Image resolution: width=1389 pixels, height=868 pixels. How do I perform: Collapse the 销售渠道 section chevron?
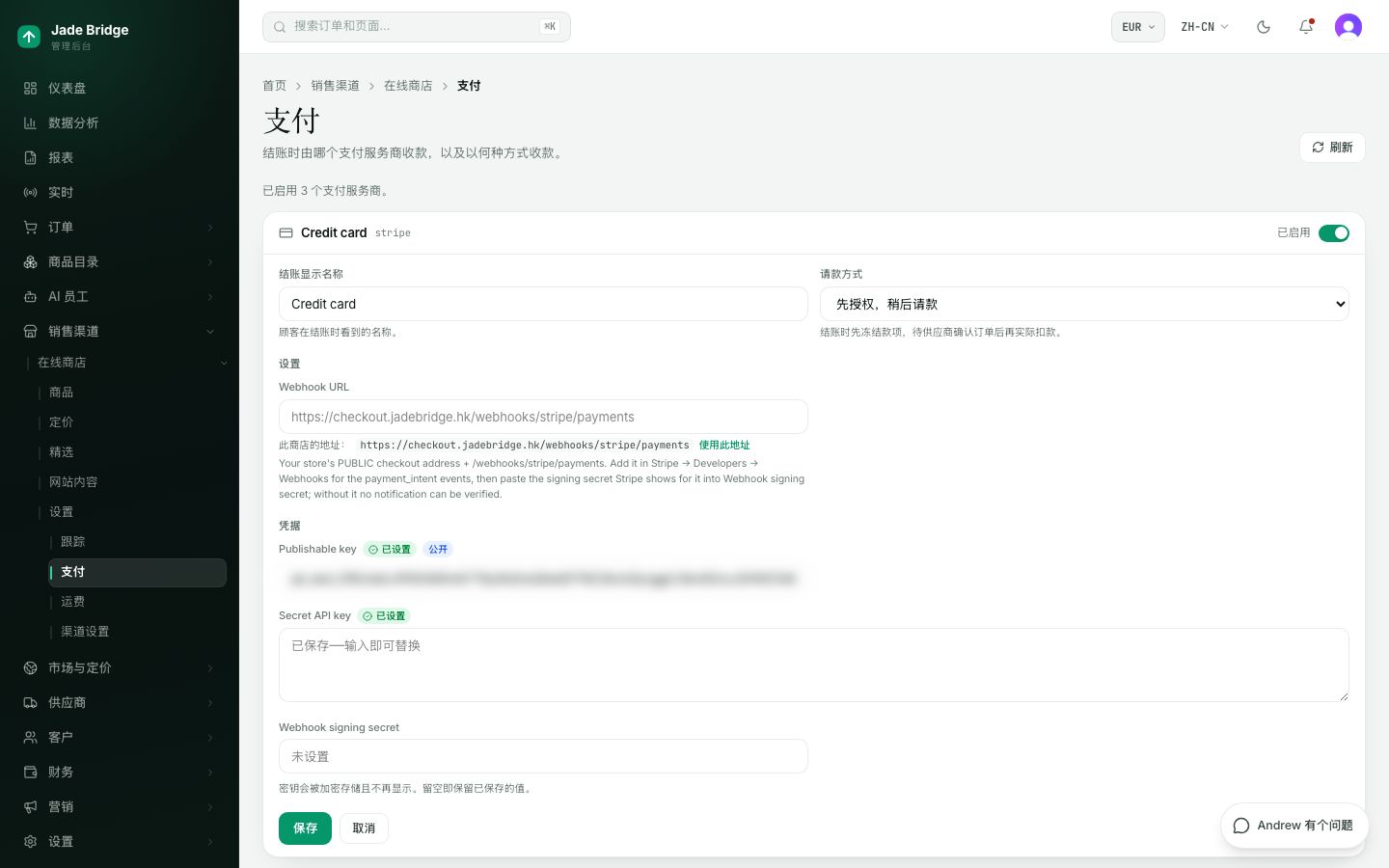[210, 332]
